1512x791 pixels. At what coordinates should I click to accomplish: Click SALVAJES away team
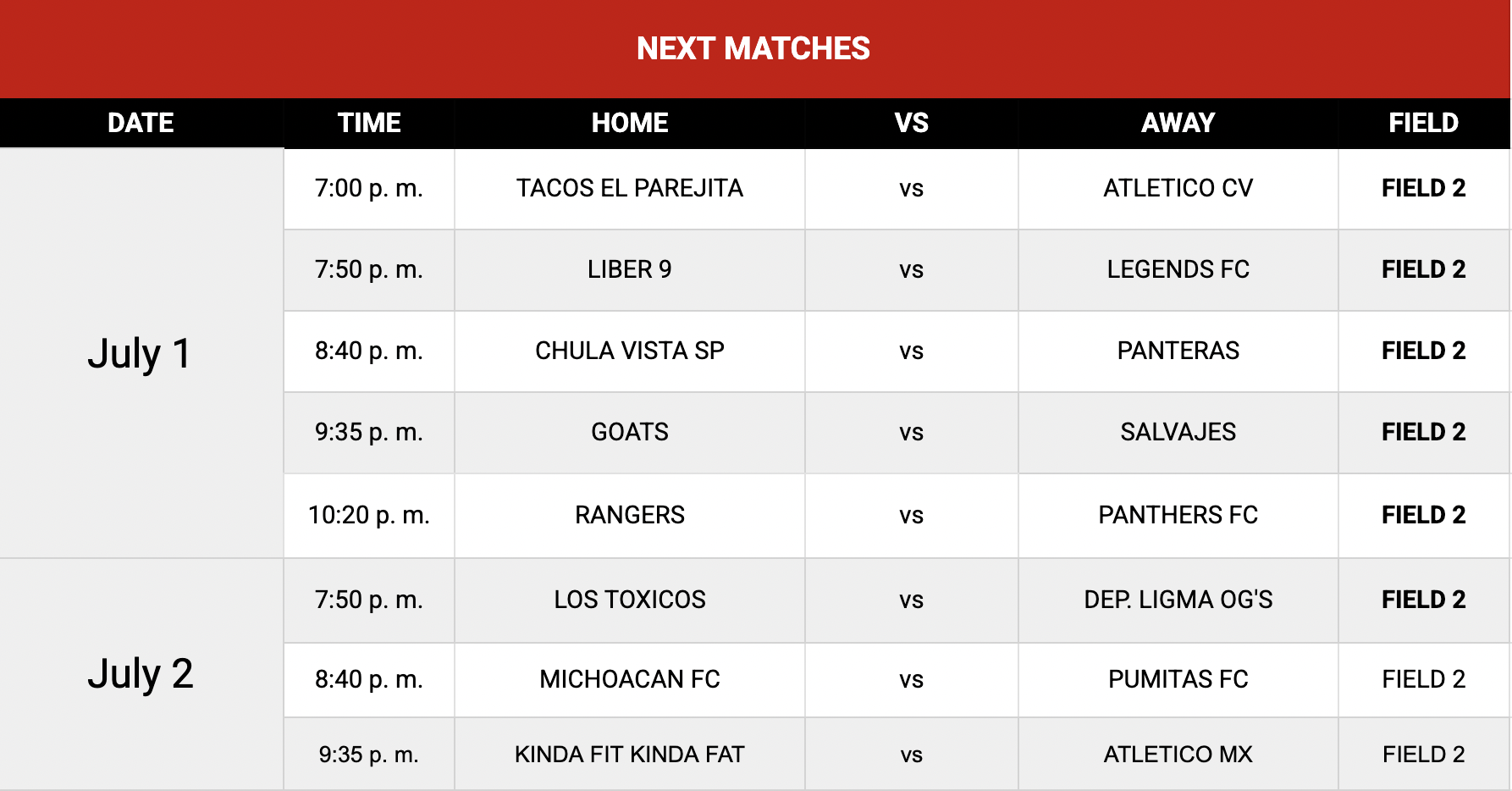point(1178,432)
